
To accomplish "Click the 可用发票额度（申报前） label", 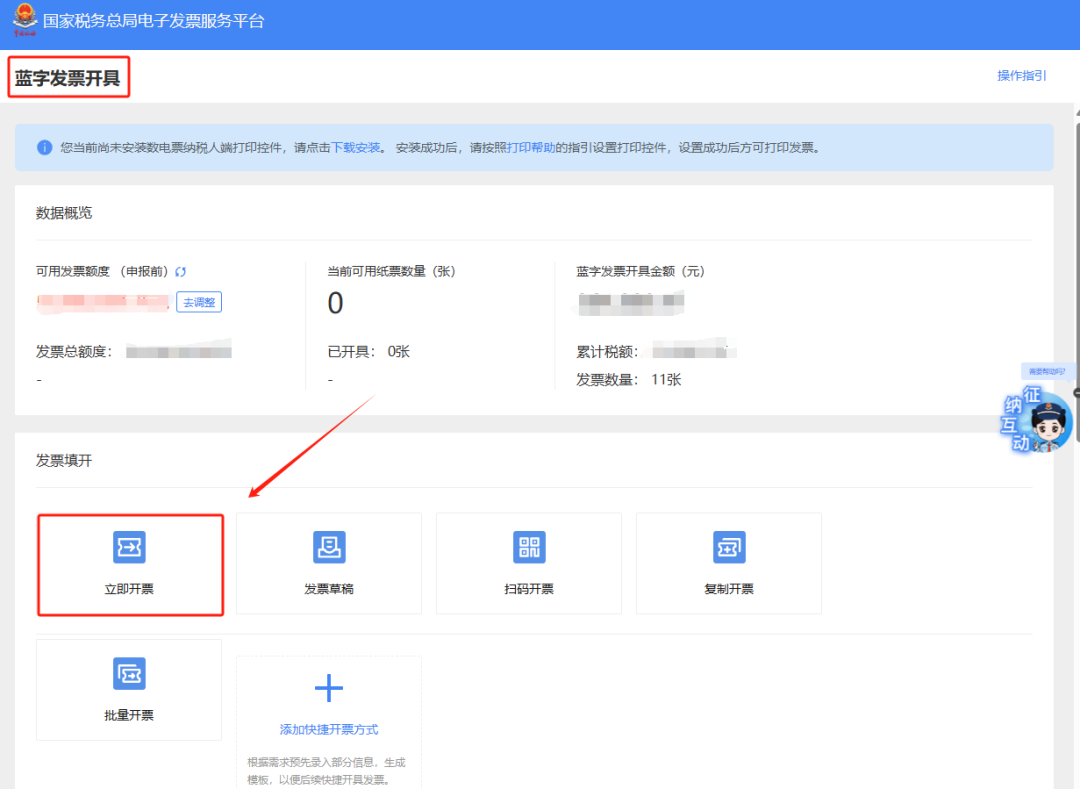I will point(103,271).
